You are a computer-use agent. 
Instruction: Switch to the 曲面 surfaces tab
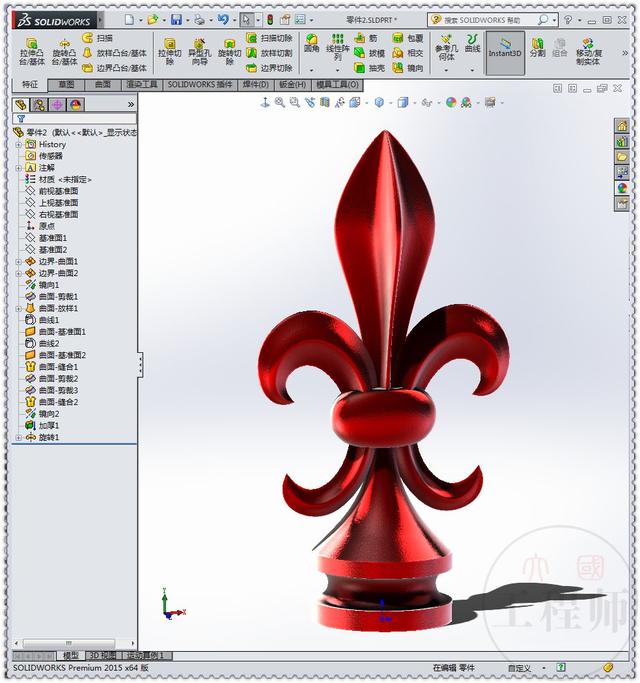[x=103, y=85]
